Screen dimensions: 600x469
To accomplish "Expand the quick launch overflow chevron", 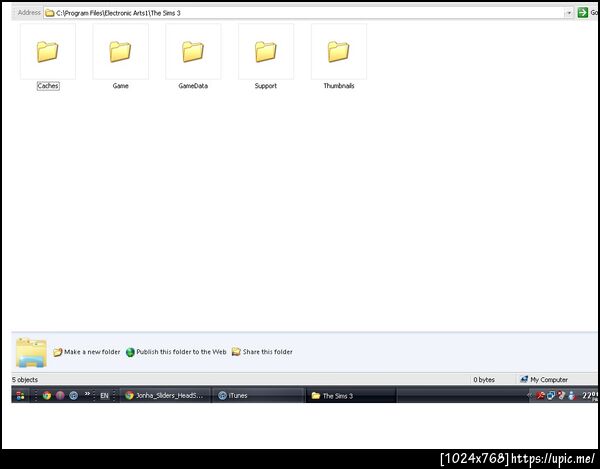I will [87, 394].
